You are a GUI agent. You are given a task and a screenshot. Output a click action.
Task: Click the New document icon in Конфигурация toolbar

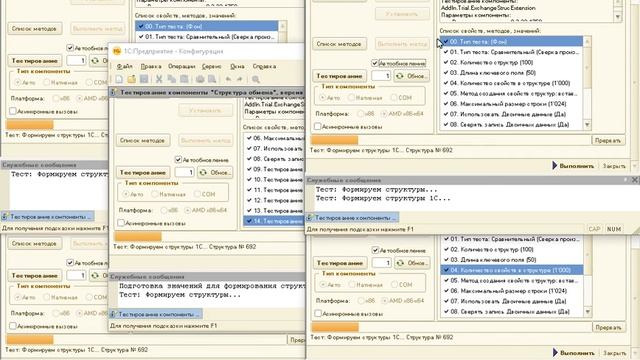(x=119, y=79)
